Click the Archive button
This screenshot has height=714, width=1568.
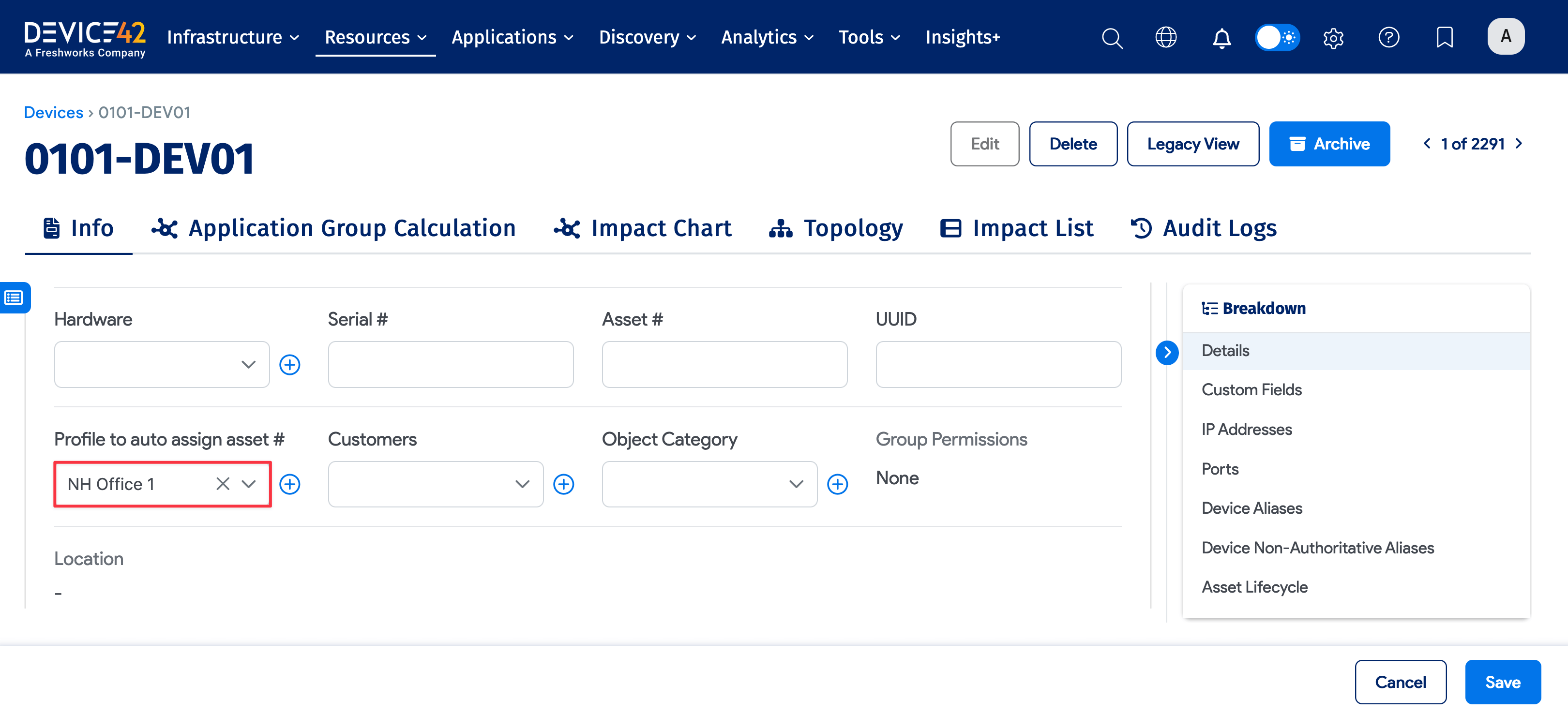[x=1329, y=144]
